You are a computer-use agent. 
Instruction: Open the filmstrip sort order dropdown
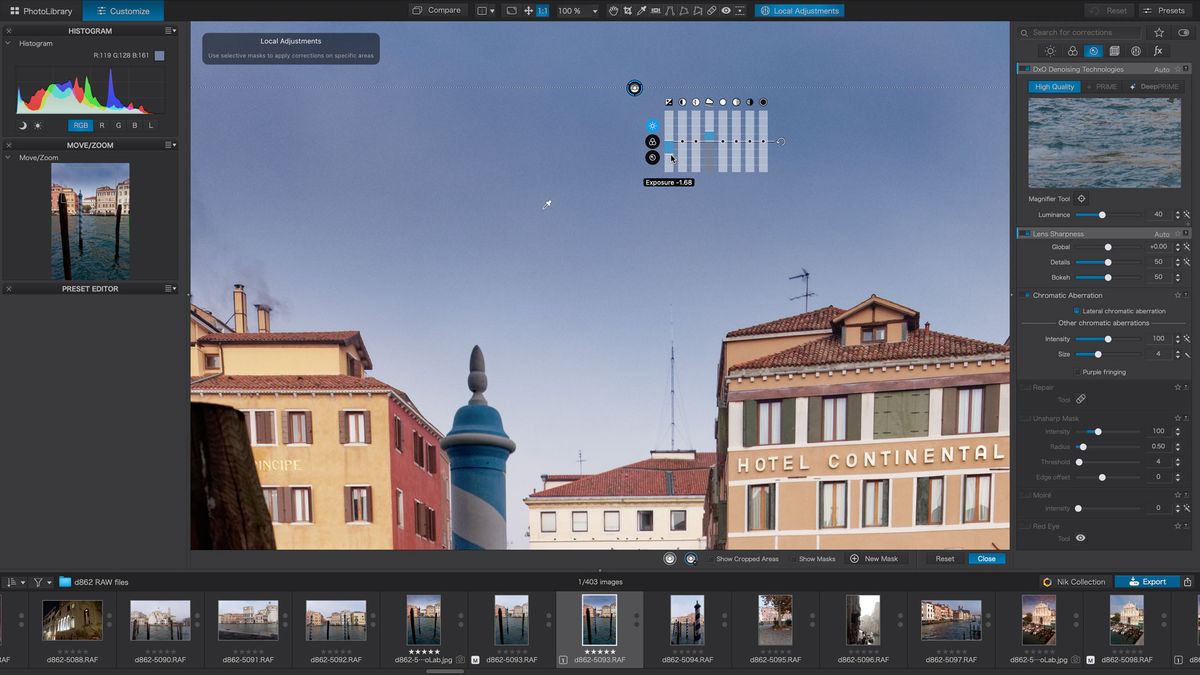(16, 582)
